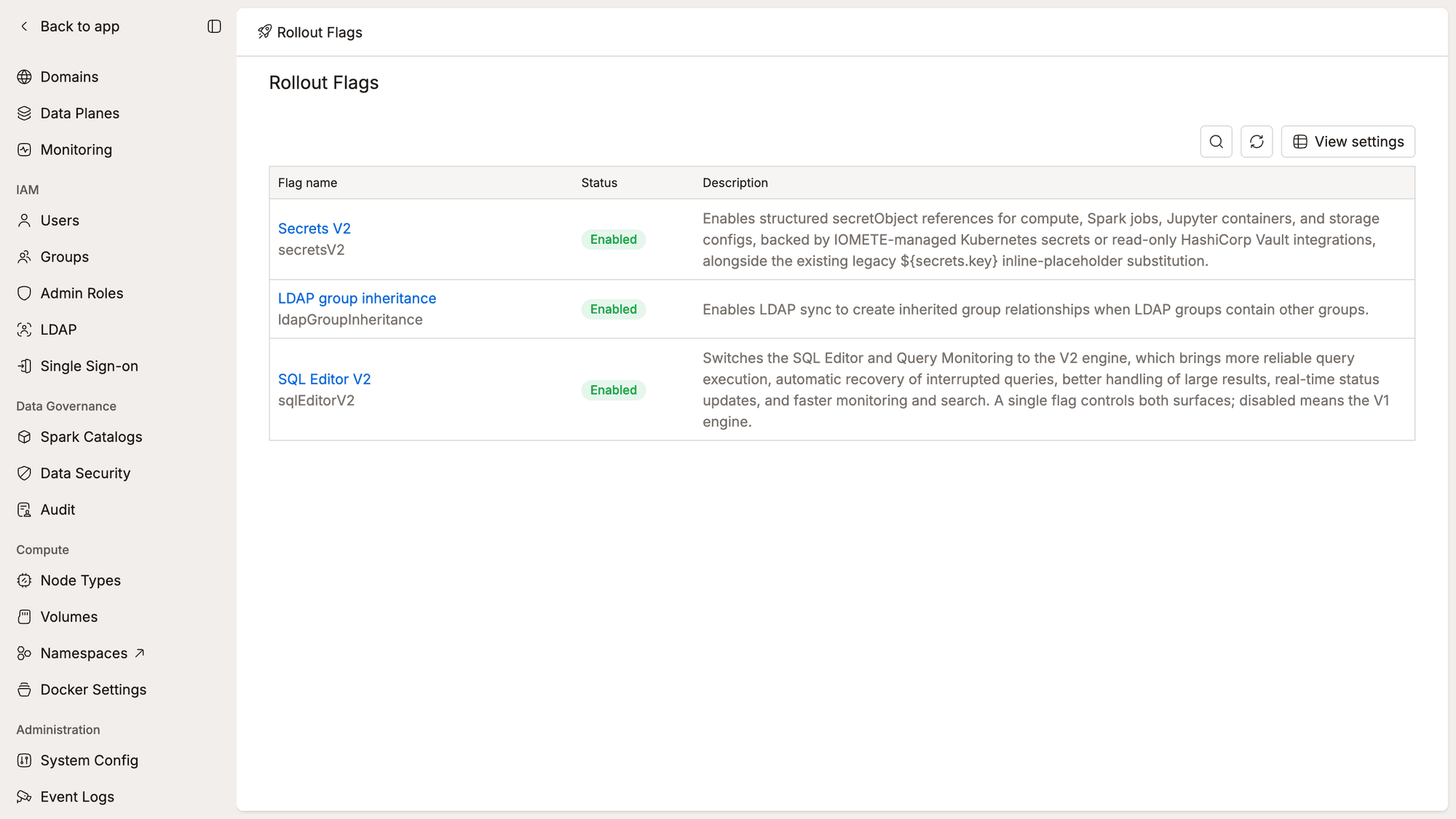
Task: Open View settings options
Action: [1348, 141]
